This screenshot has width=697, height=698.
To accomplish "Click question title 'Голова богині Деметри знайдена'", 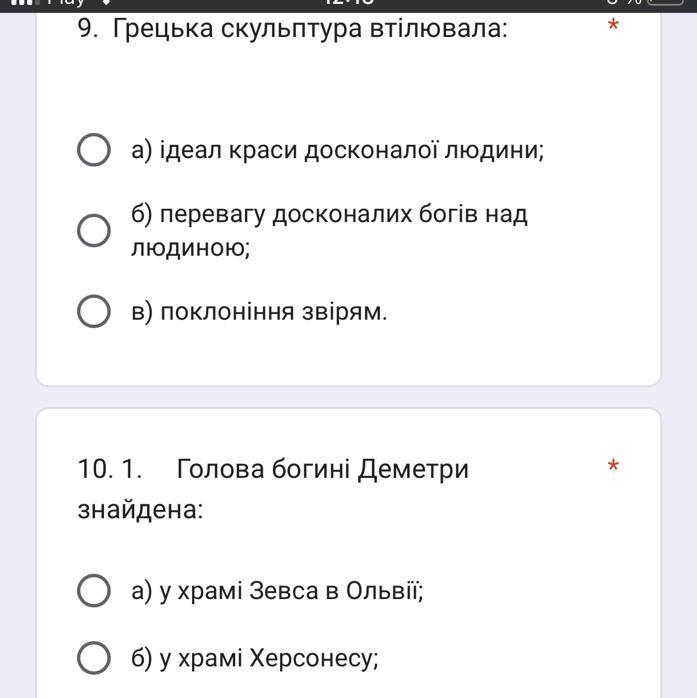I will pos(273,489).
